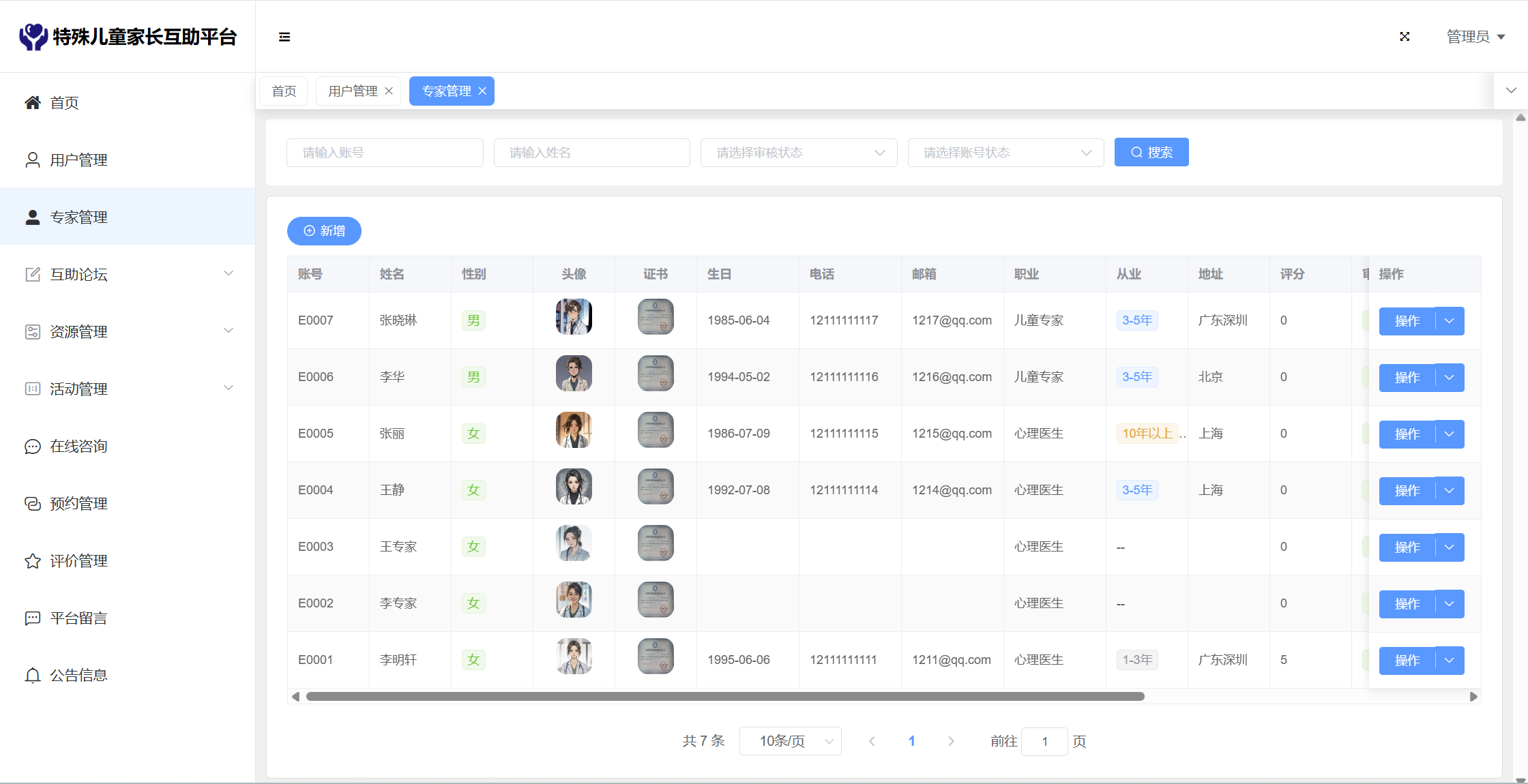Open the 评价管理 star menu
This screenshot has height=784, width=1528.
coord(78,561)
